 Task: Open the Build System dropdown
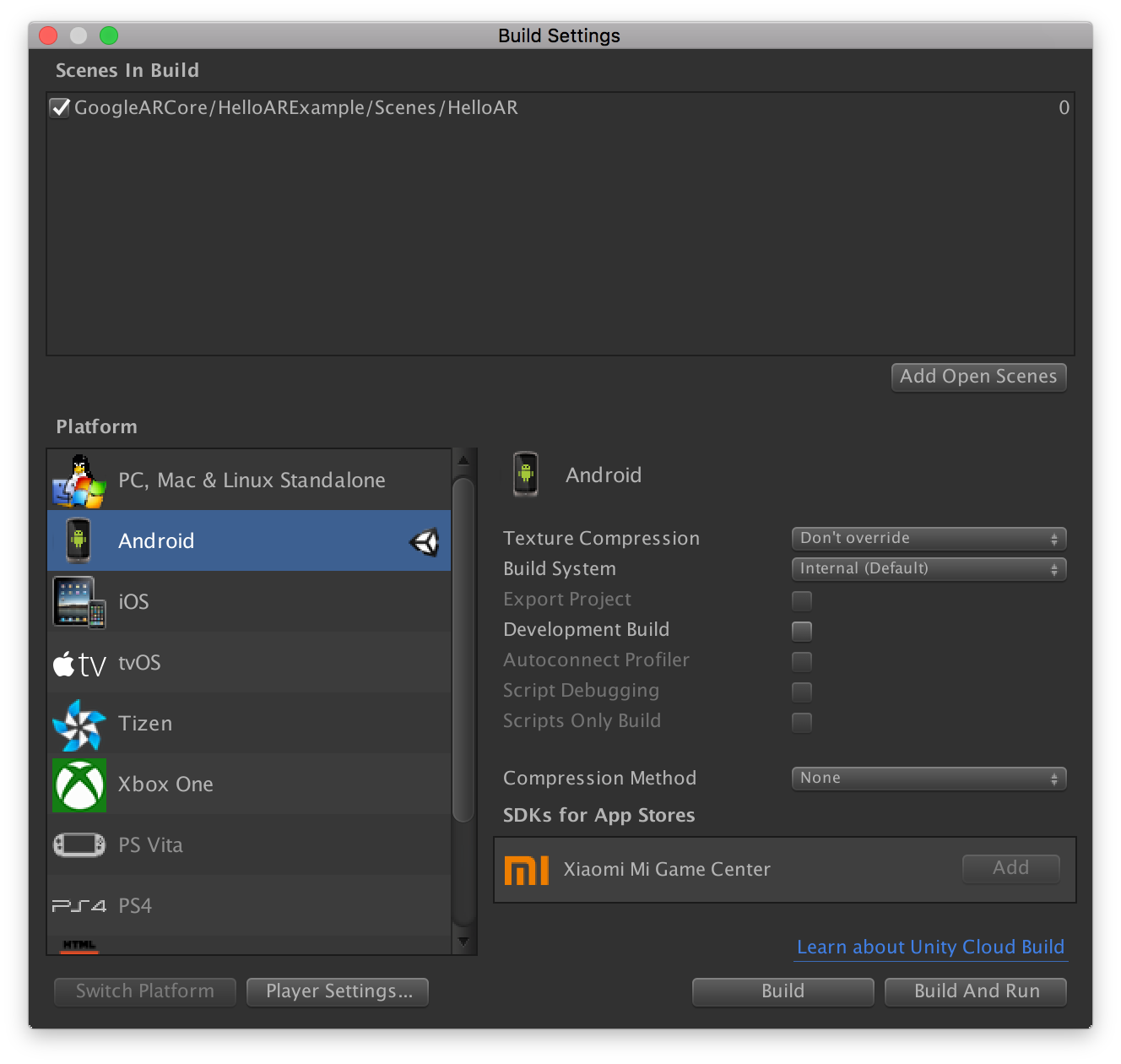click(929, 569)
